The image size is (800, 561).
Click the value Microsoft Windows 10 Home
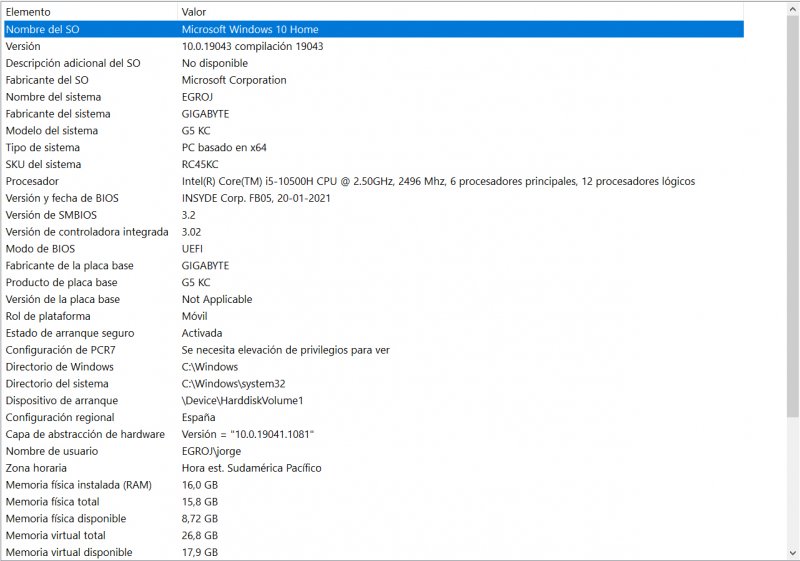250,29
